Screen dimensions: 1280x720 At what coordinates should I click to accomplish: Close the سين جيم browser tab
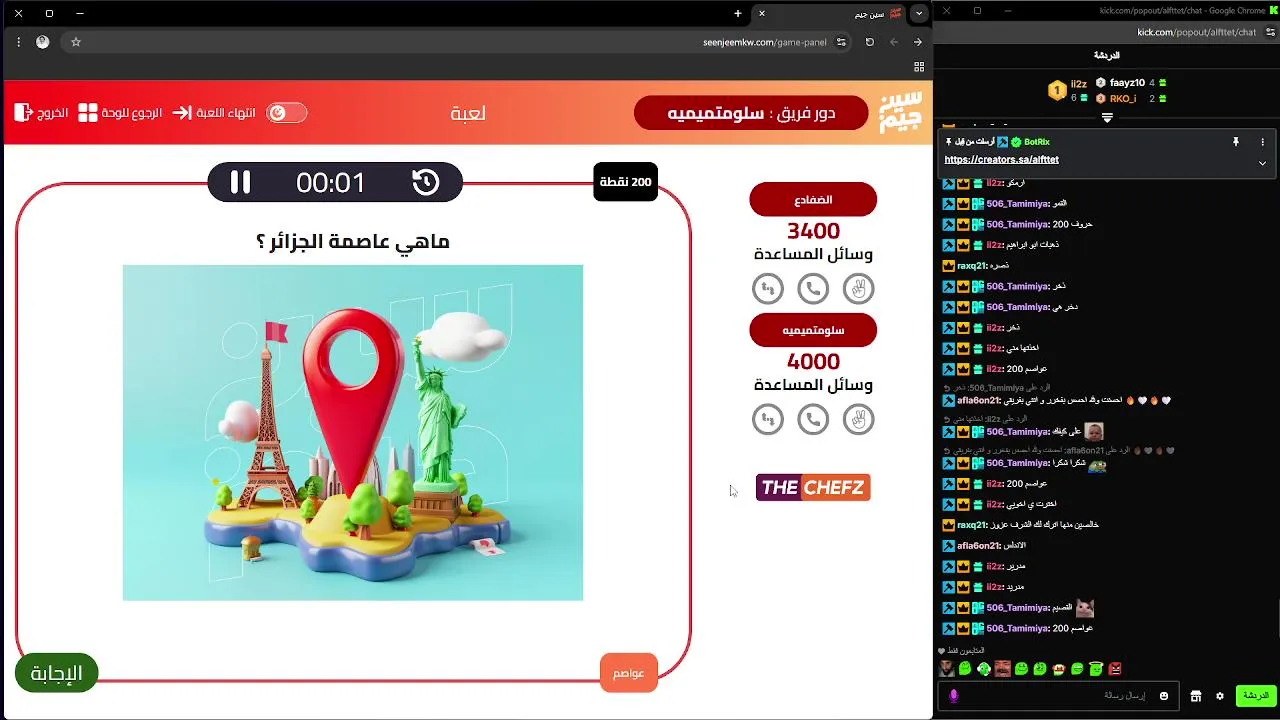click(x=762, y=14)
